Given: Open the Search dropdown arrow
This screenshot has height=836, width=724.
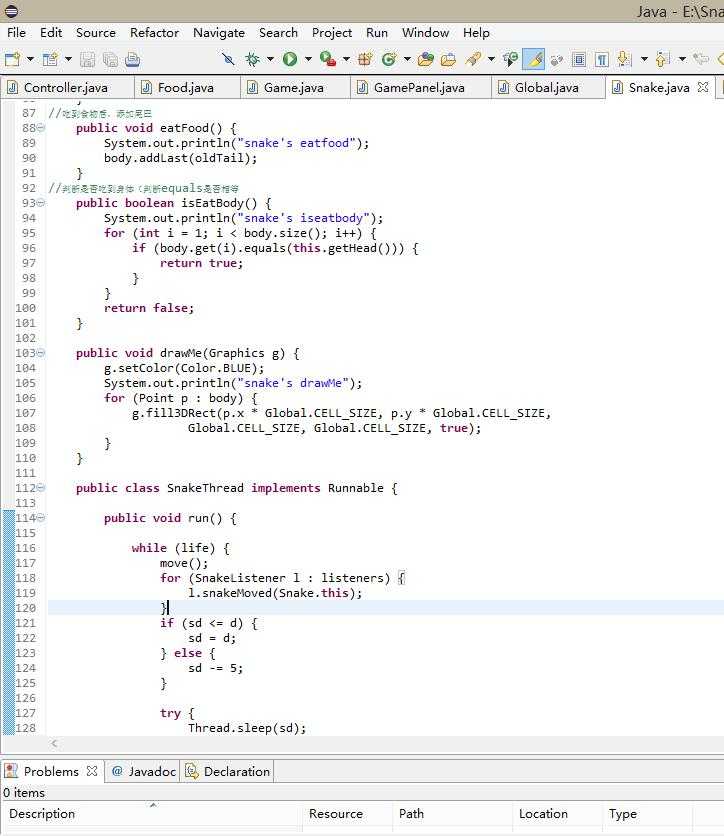Looking at the screenshot, I should tap(491, 59).
